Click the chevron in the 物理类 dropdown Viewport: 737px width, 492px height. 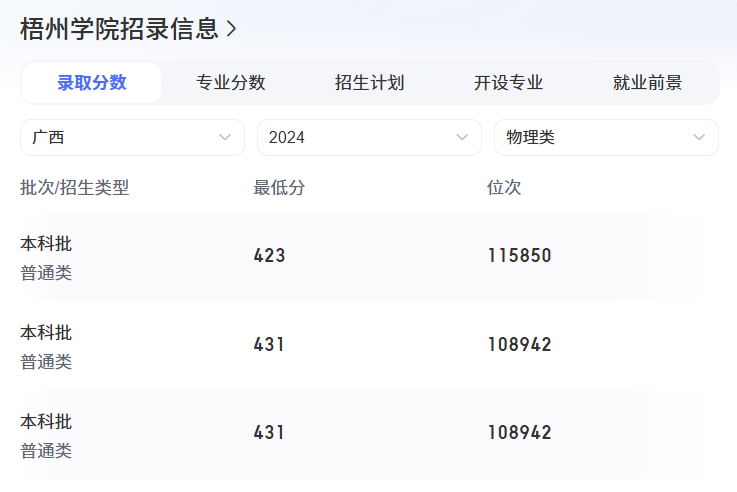699,137
